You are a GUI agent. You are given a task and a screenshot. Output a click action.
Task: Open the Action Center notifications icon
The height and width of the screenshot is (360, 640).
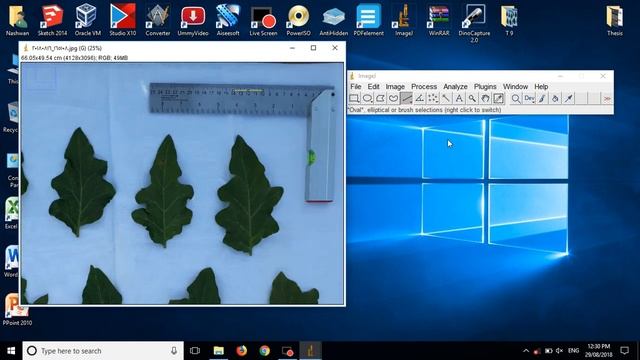(x=624, y=351)
